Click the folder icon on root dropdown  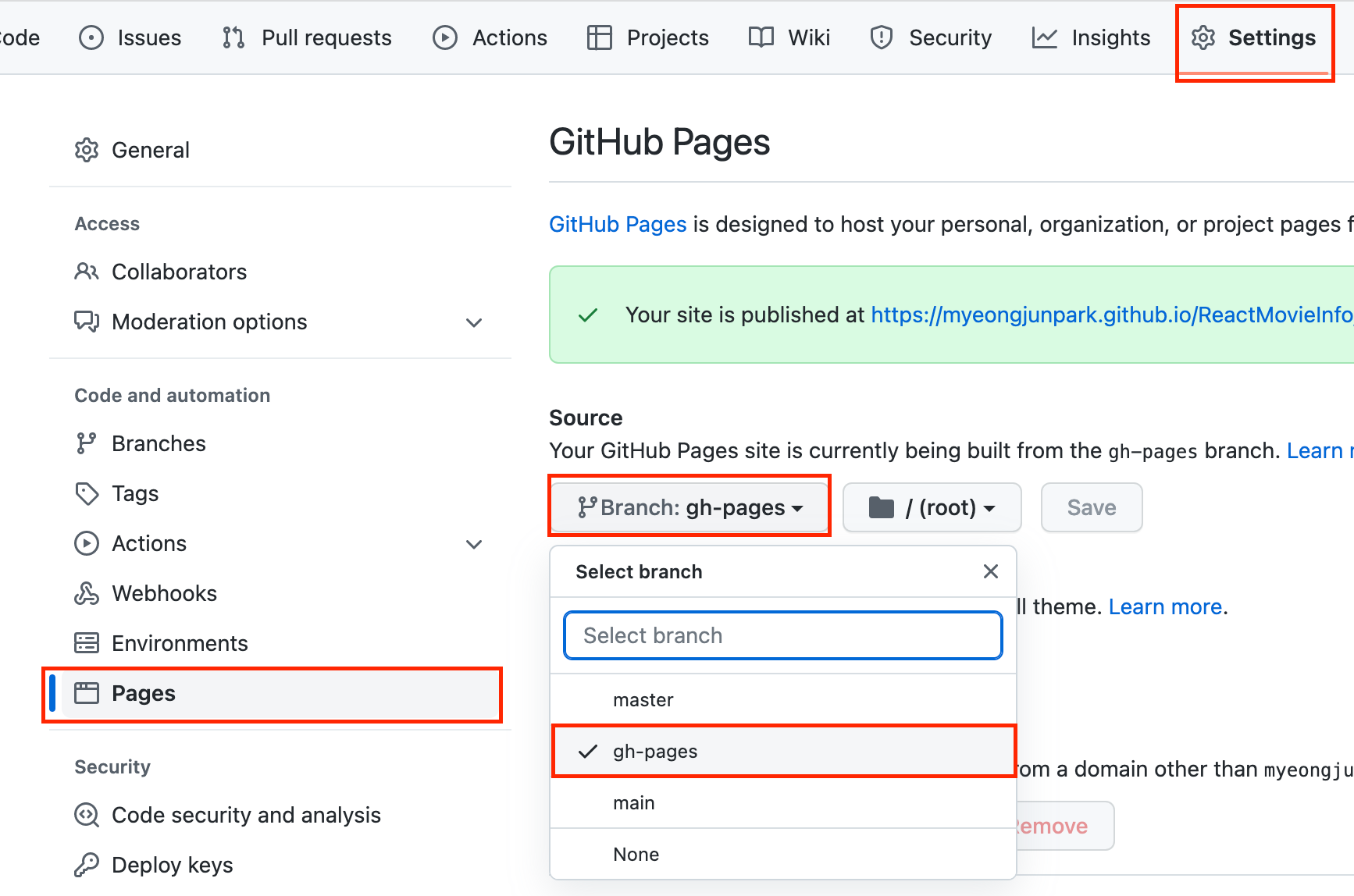pos(882,507)
